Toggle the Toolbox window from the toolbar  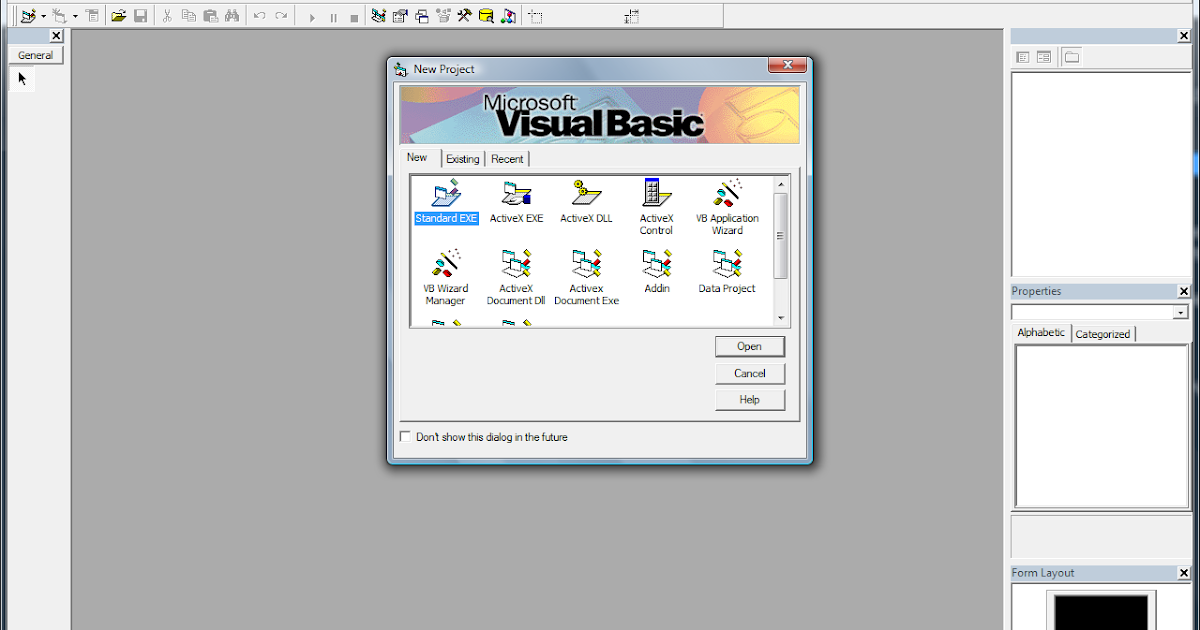[467, 15]
